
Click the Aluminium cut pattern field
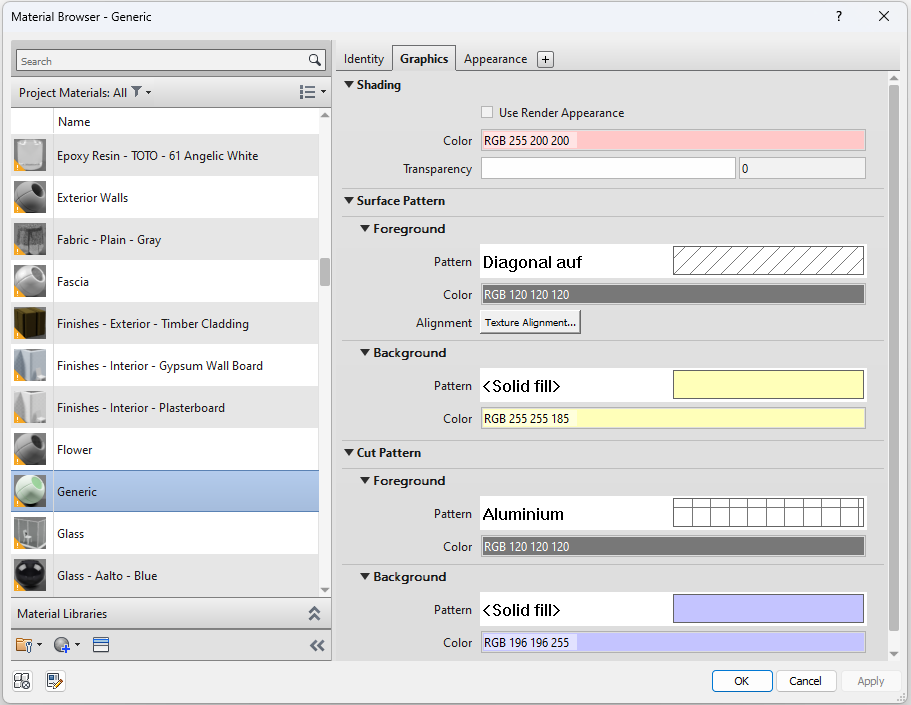tap(673, 513)
